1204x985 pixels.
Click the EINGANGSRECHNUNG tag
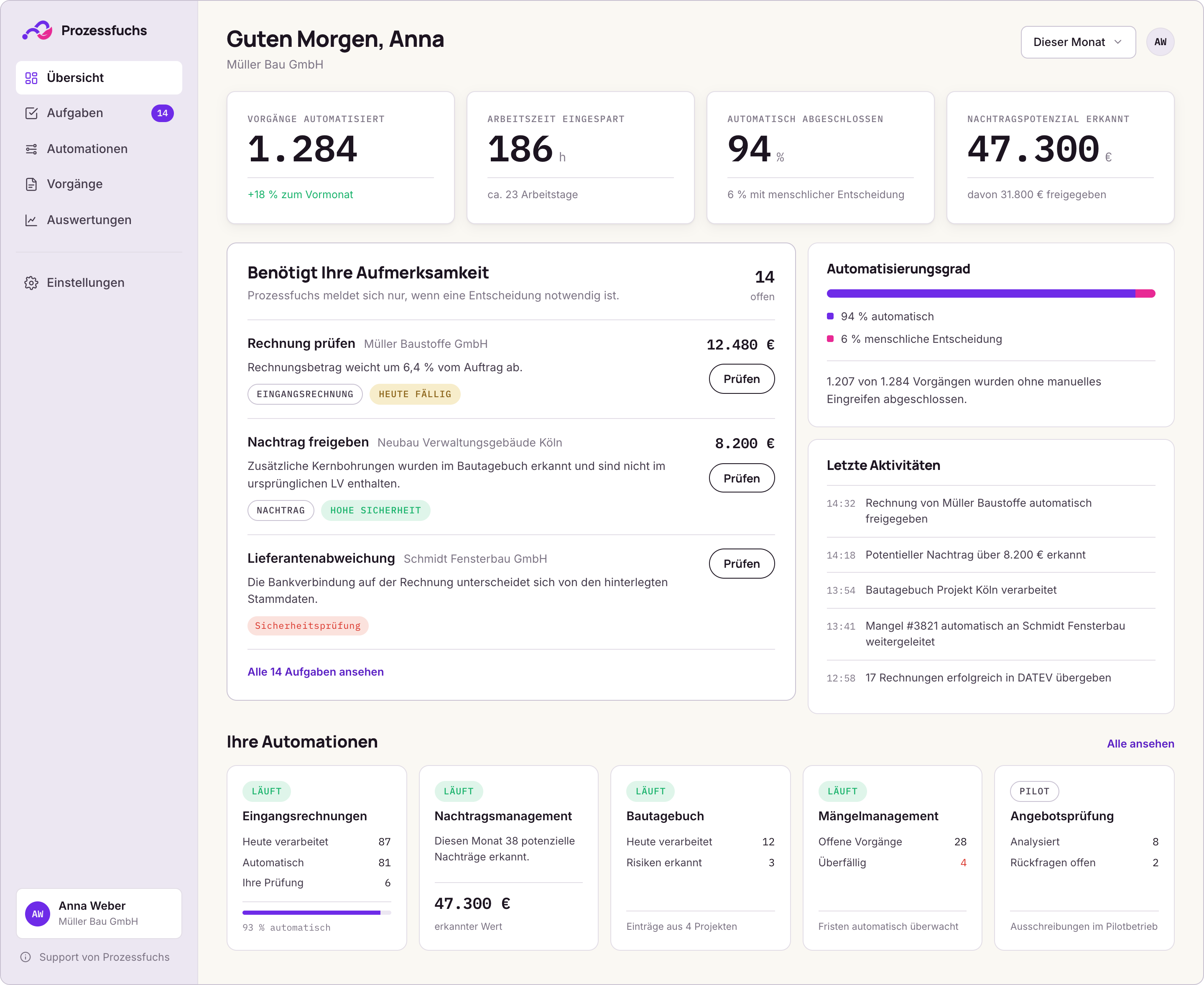tap(305, 394)
